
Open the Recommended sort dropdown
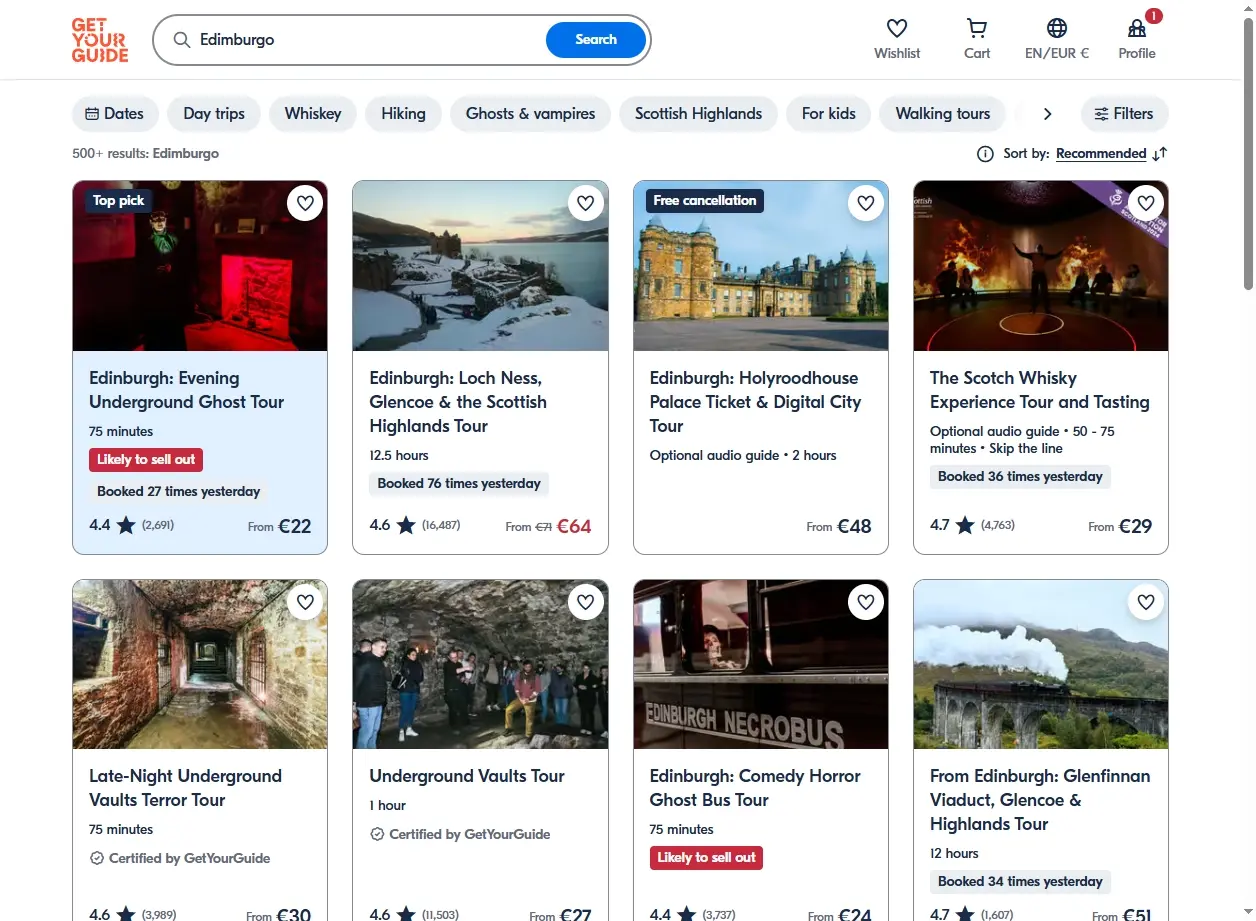1101,154
